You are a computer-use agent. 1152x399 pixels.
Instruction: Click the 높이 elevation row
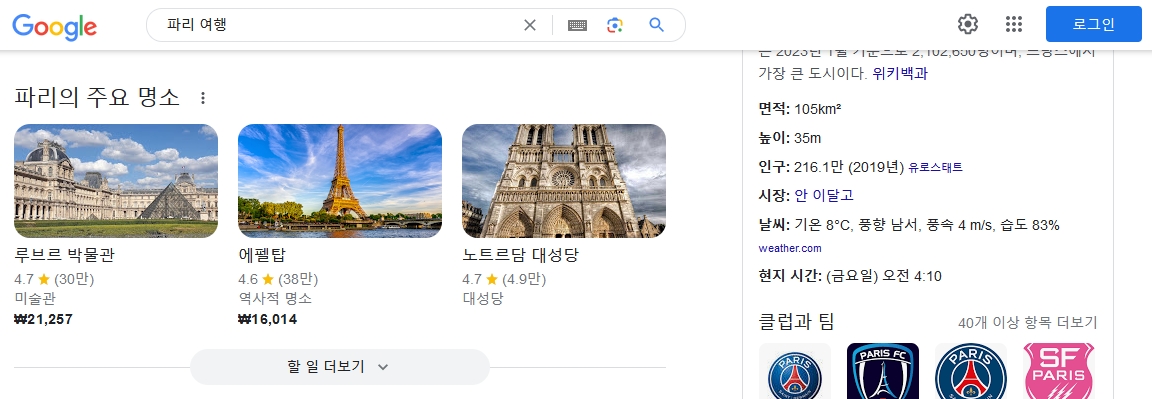tap(790, 138)
